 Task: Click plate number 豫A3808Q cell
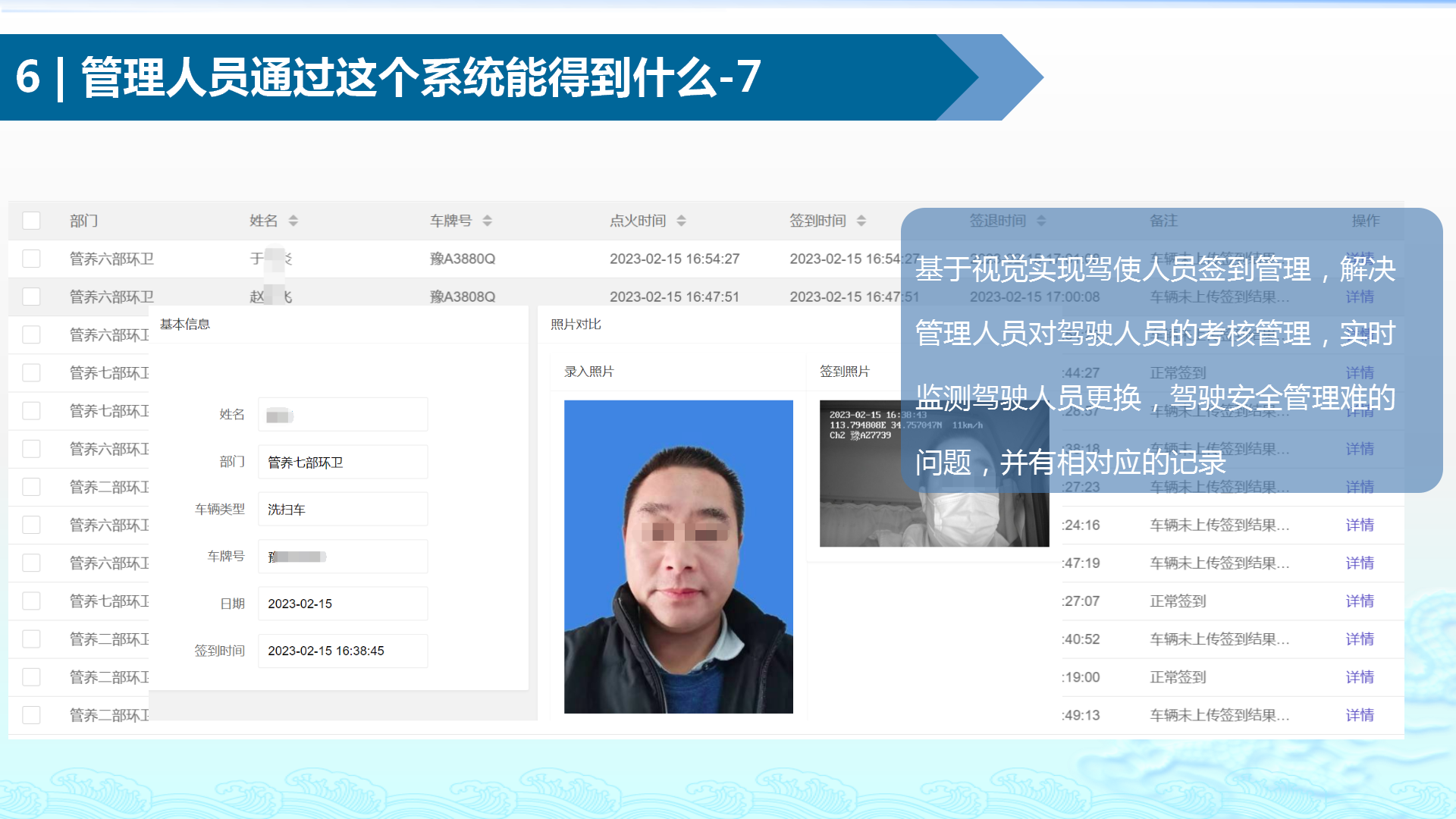463,297
